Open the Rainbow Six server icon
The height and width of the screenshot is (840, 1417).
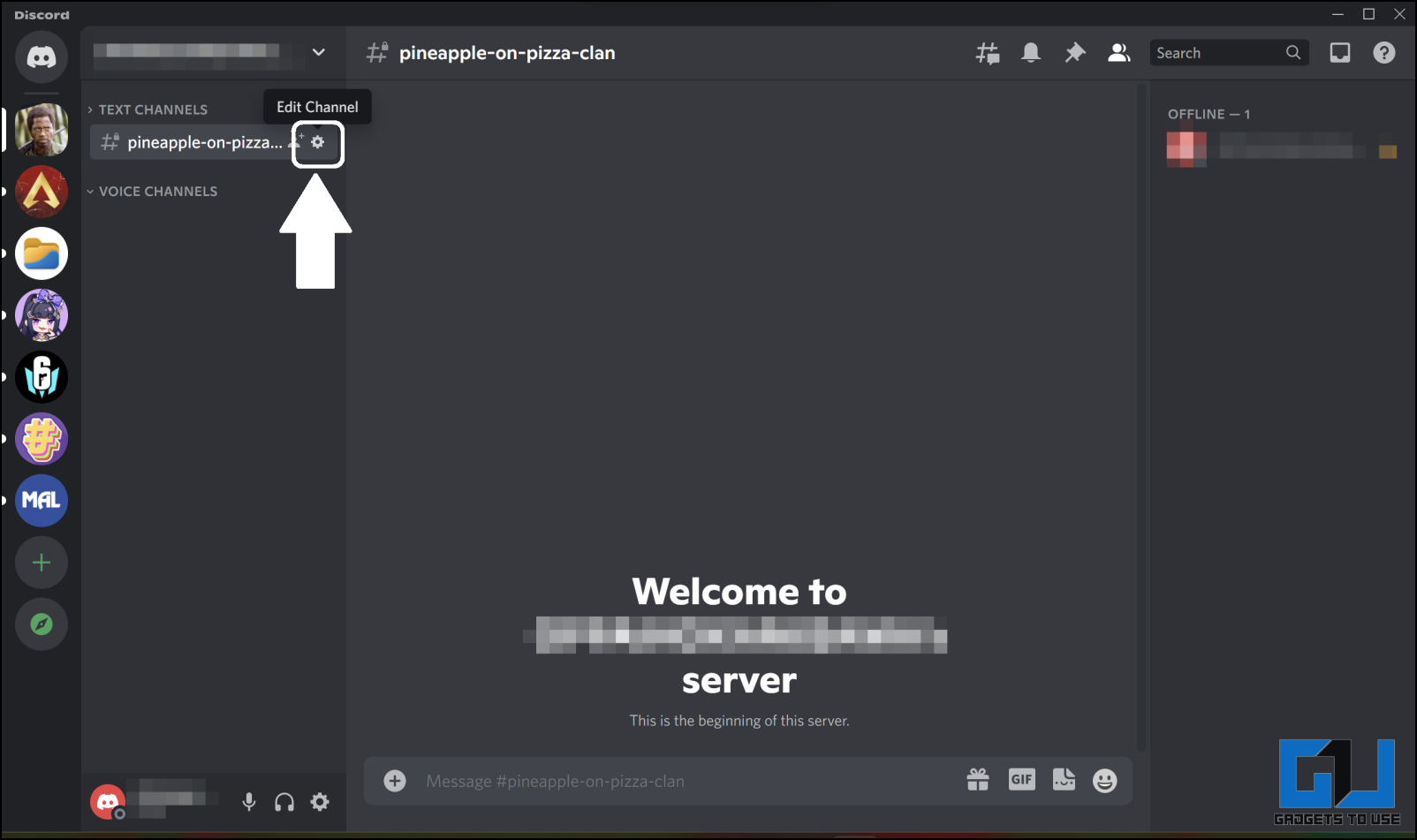coord(42,377)
